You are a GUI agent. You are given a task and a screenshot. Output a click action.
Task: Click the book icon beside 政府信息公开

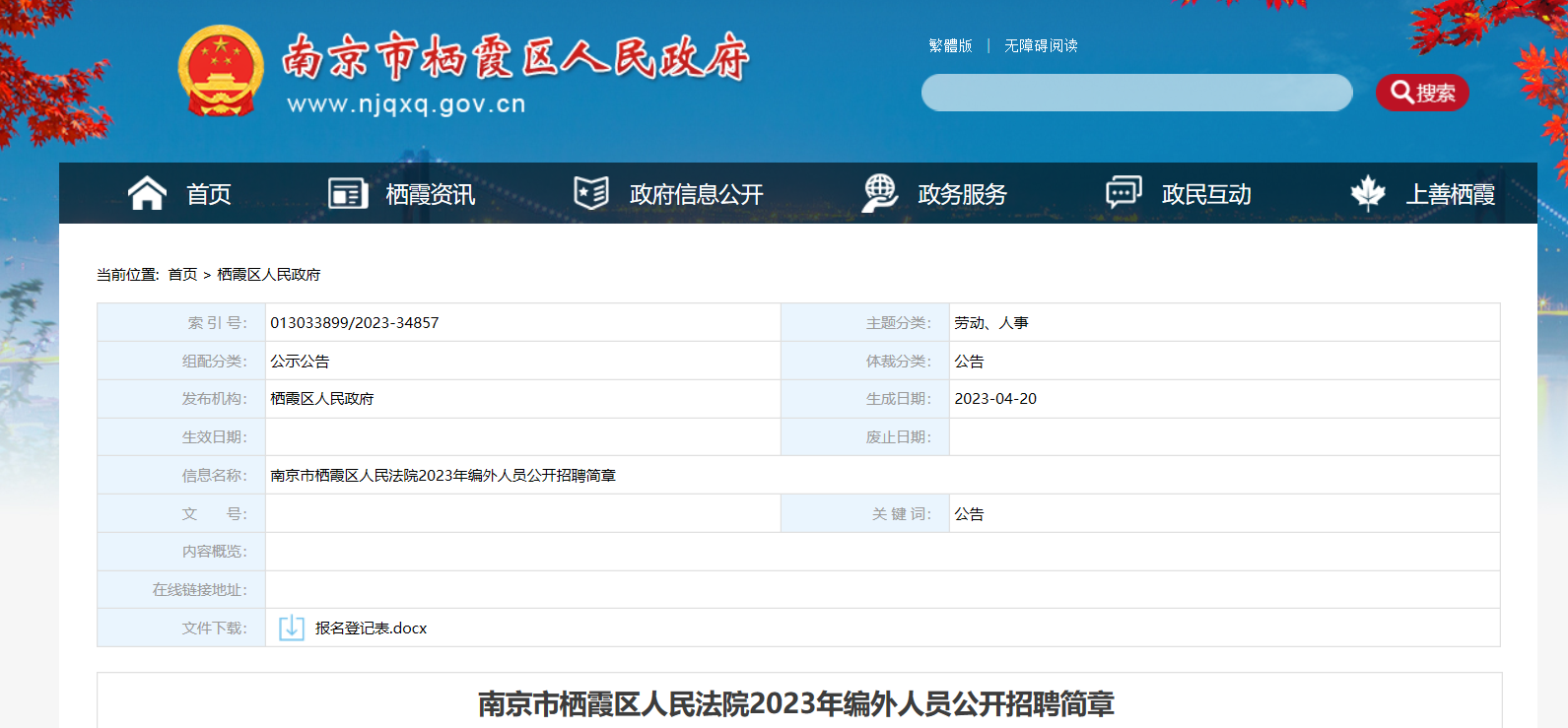point(591,193)
